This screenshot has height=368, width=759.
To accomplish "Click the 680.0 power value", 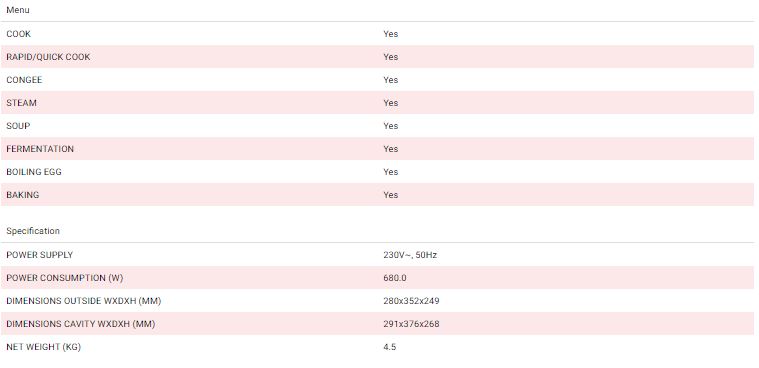I will (395, 278).
